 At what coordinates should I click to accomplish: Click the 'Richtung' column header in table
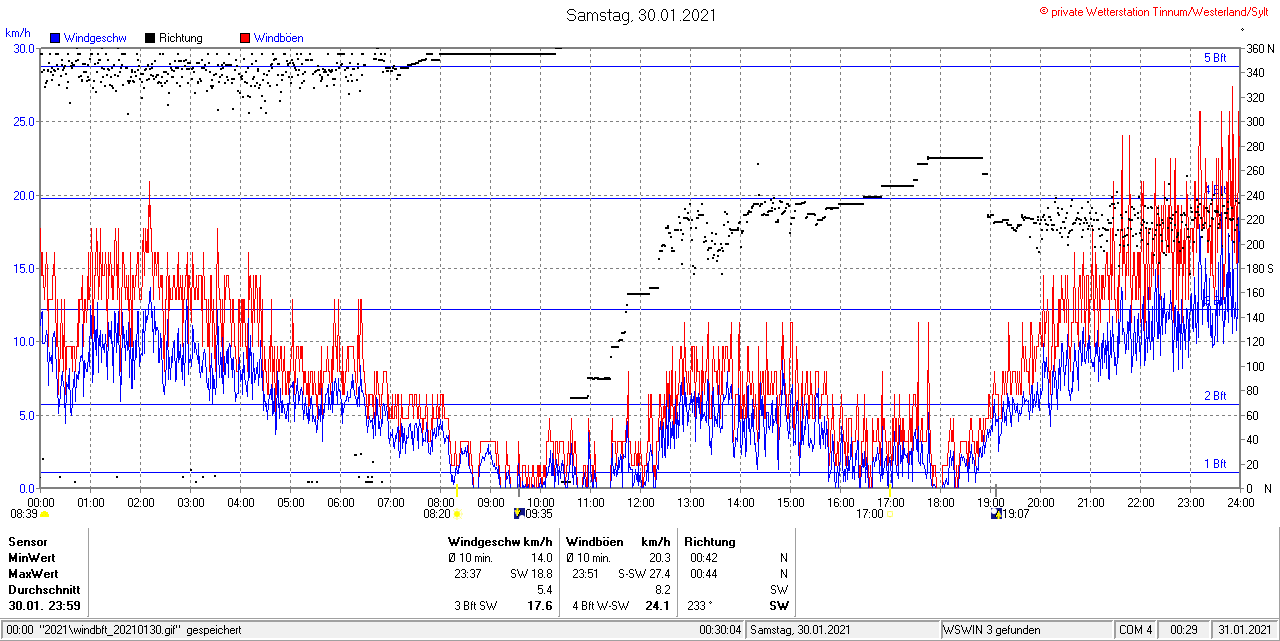710,542
